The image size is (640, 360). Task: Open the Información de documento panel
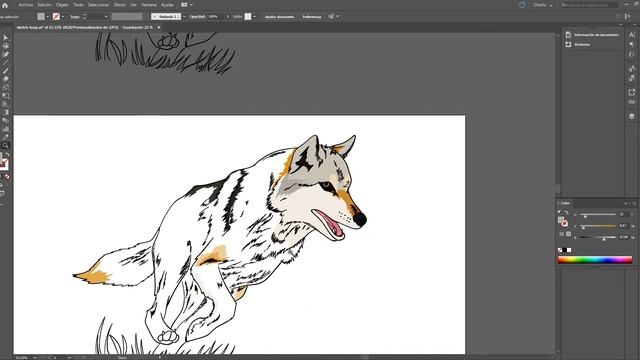(592, 35)
